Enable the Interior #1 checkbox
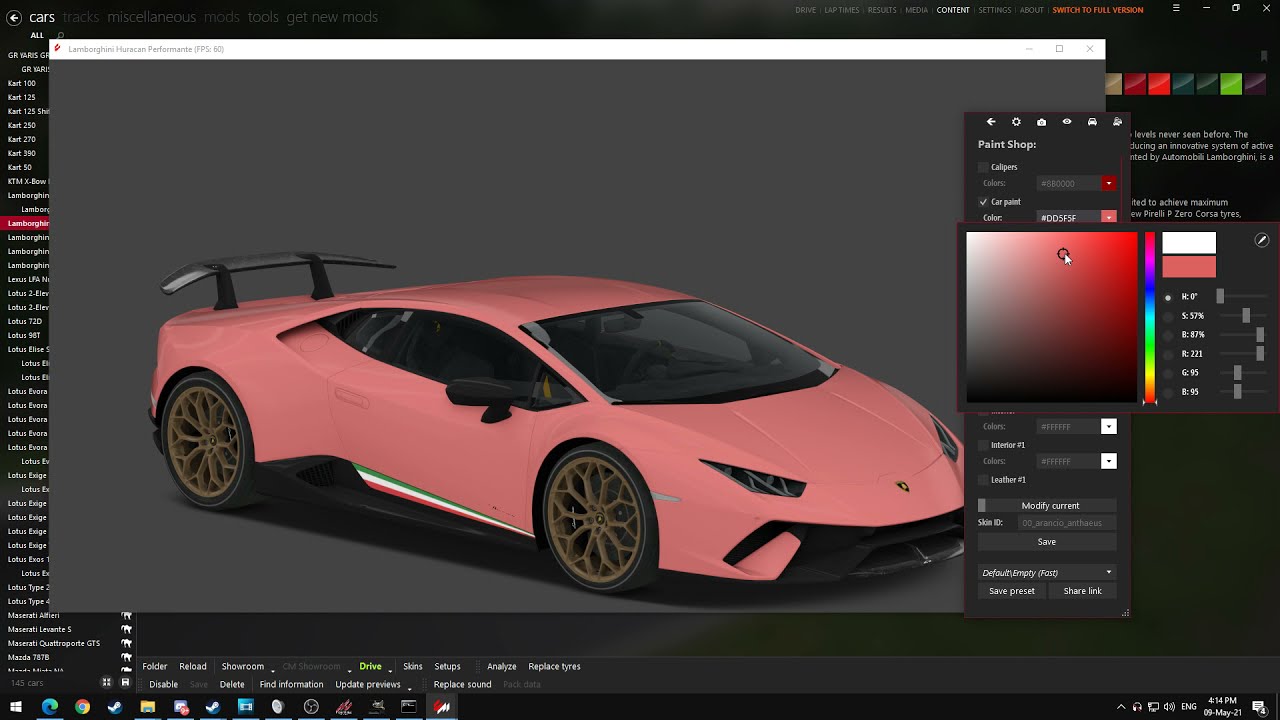 (x=983, y=445)
